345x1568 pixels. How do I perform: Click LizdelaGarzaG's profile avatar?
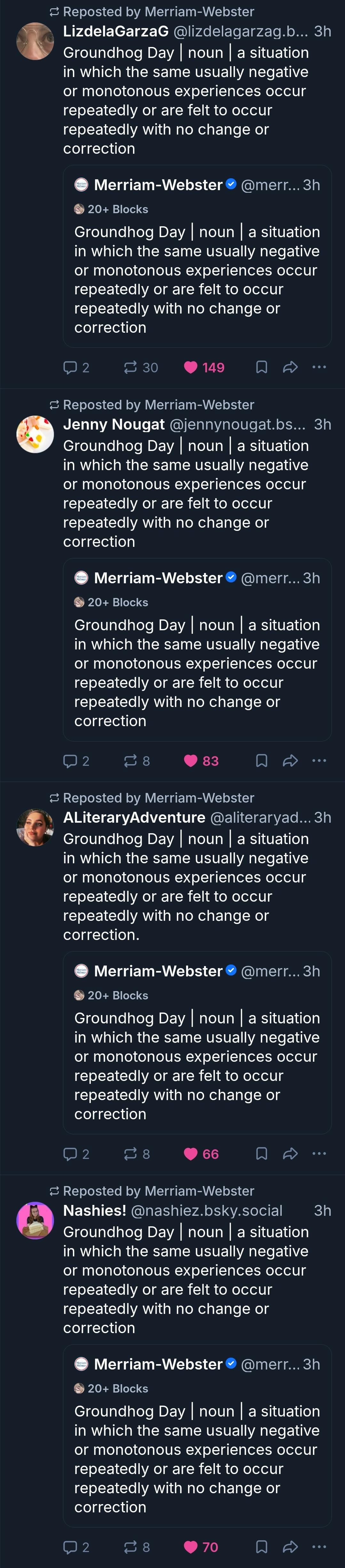click(x=35, y=41)
